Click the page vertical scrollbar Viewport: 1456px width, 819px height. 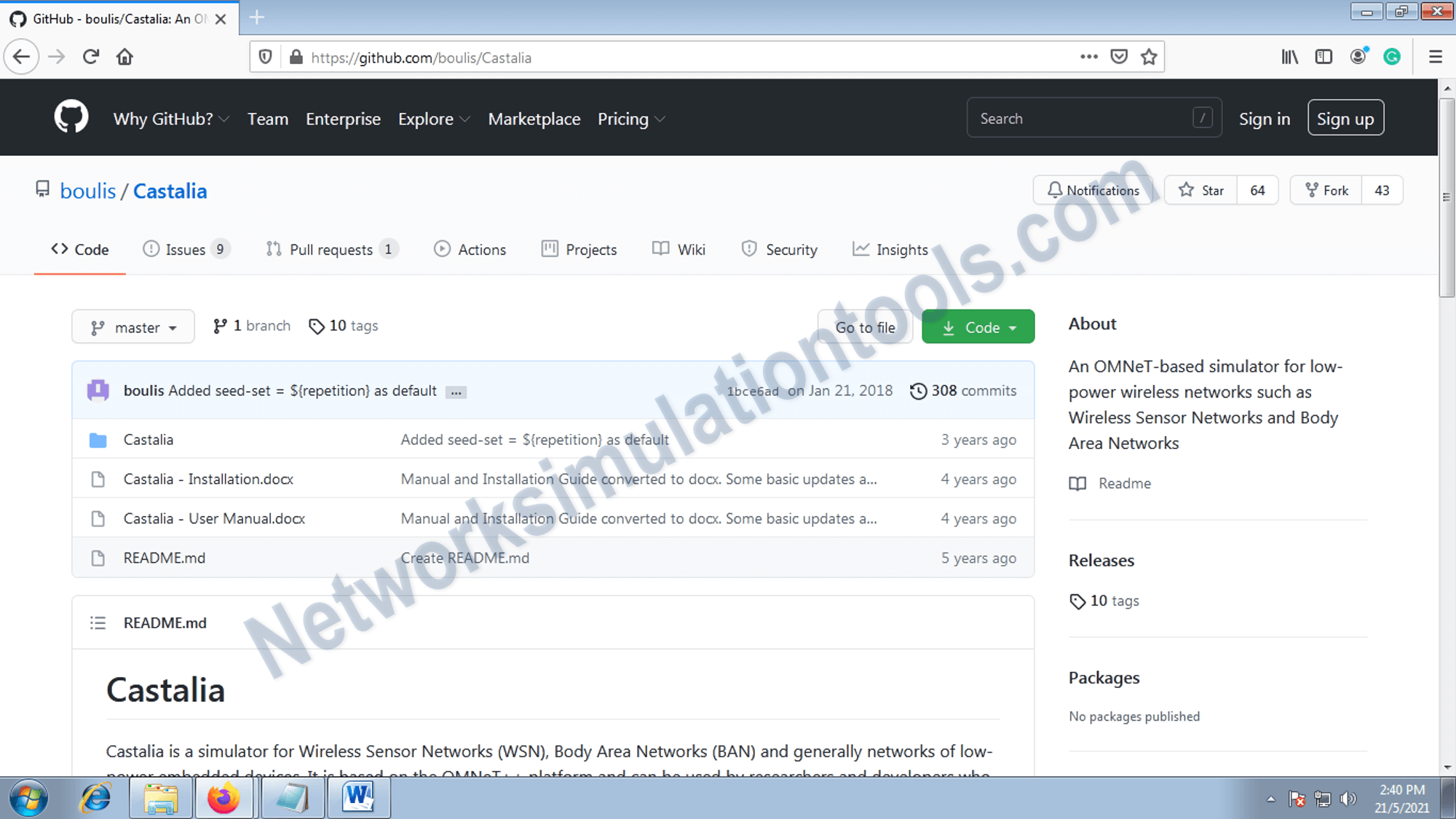[1447, 198]
